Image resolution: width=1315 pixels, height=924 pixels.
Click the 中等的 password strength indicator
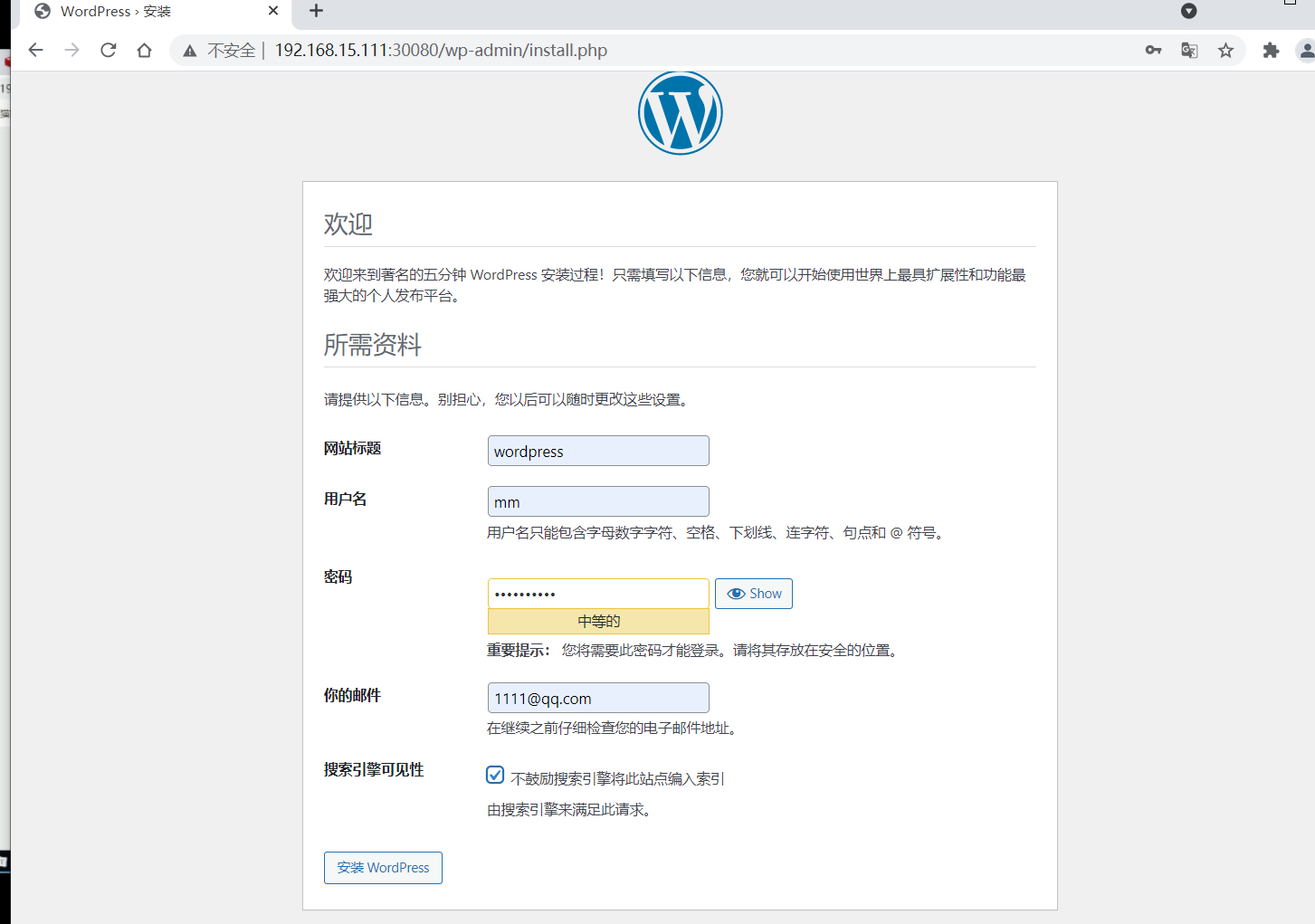tap(598, 622)
